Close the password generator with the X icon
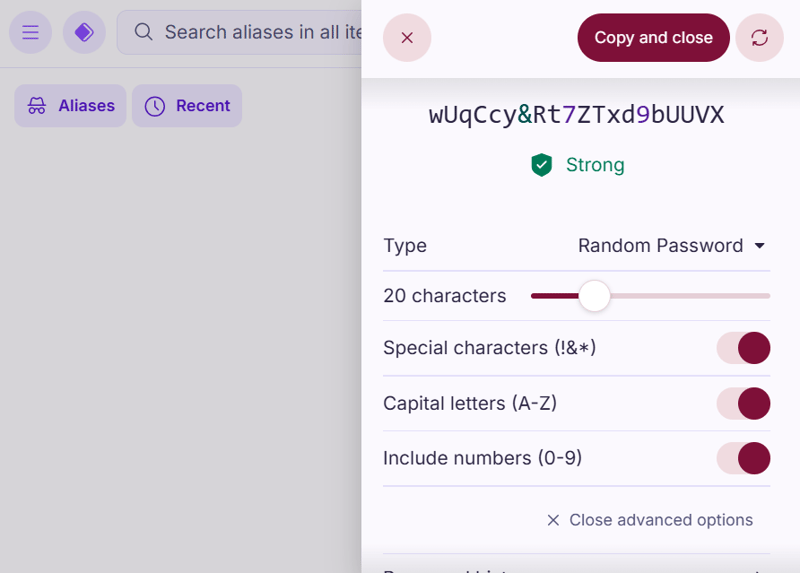Viewport: 800px width, 573px height. tap(407, 38)
